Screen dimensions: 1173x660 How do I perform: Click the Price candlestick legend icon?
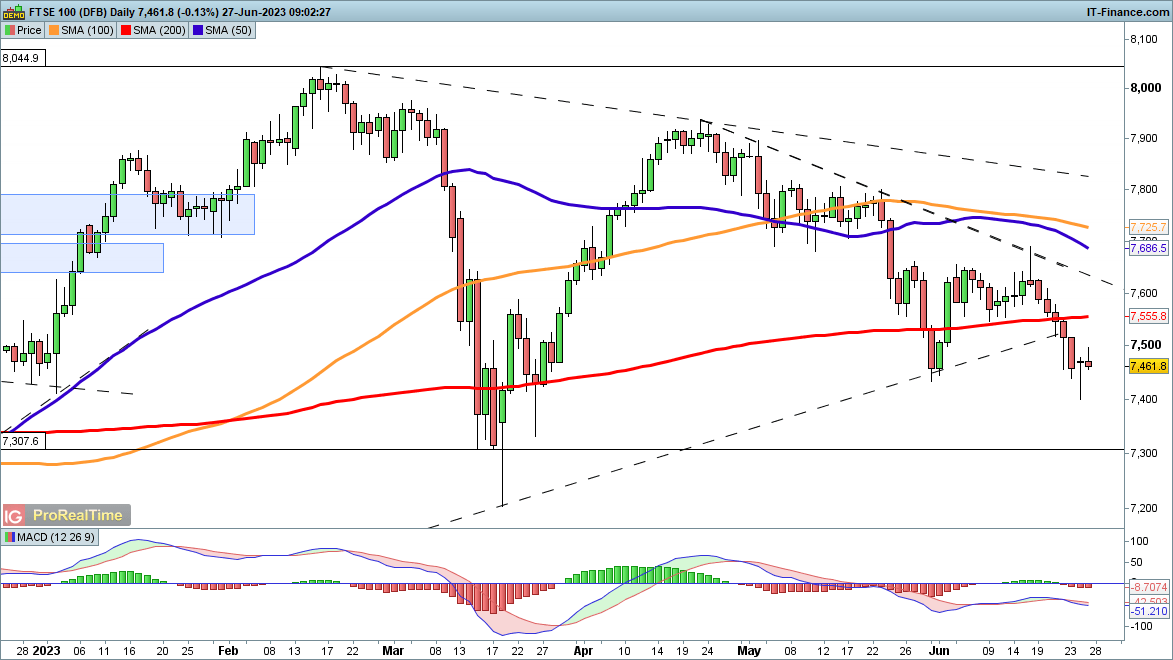pyautogui.click(x=9, y=30)
